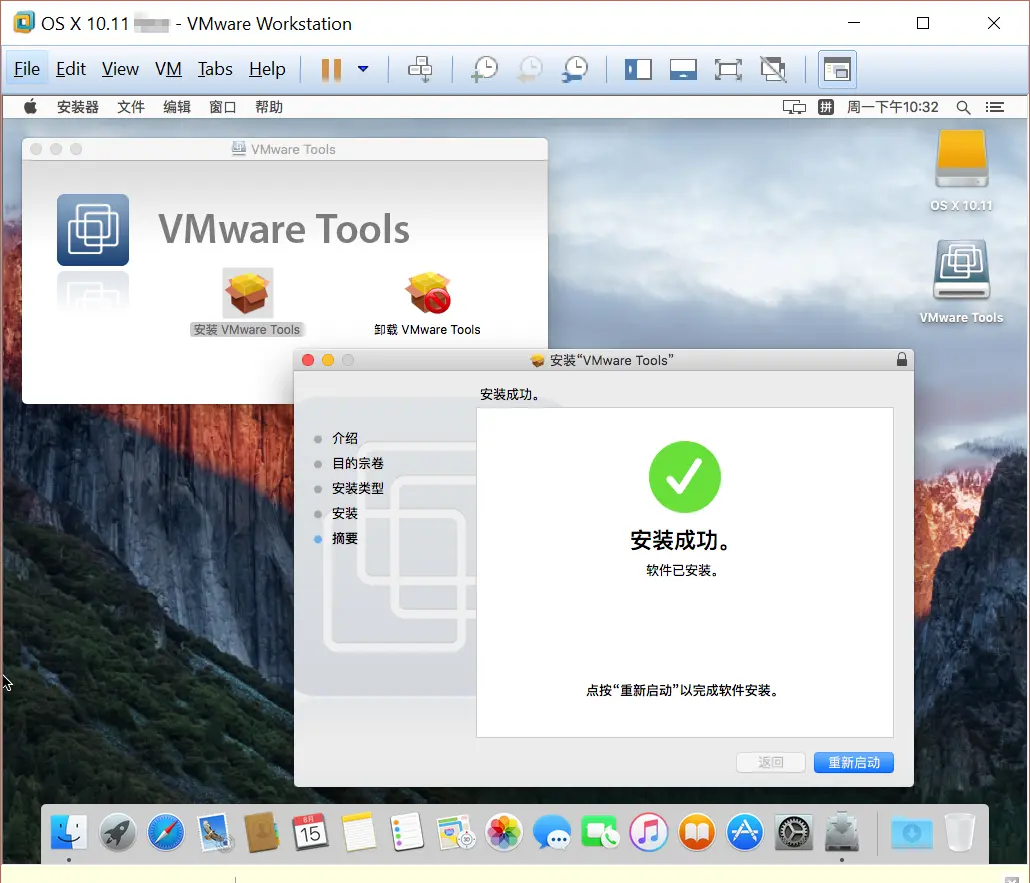Open the 窗口 menu in the guest
Image resolution: width=1030 pixels, height=883 pixels.
(x=222, y=107)
